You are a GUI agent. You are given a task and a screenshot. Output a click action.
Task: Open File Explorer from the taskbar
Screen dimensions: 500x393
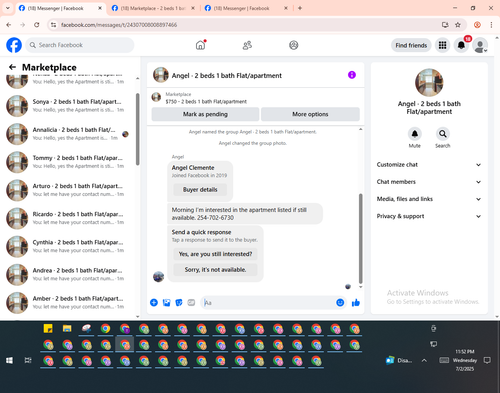point(67,329)
